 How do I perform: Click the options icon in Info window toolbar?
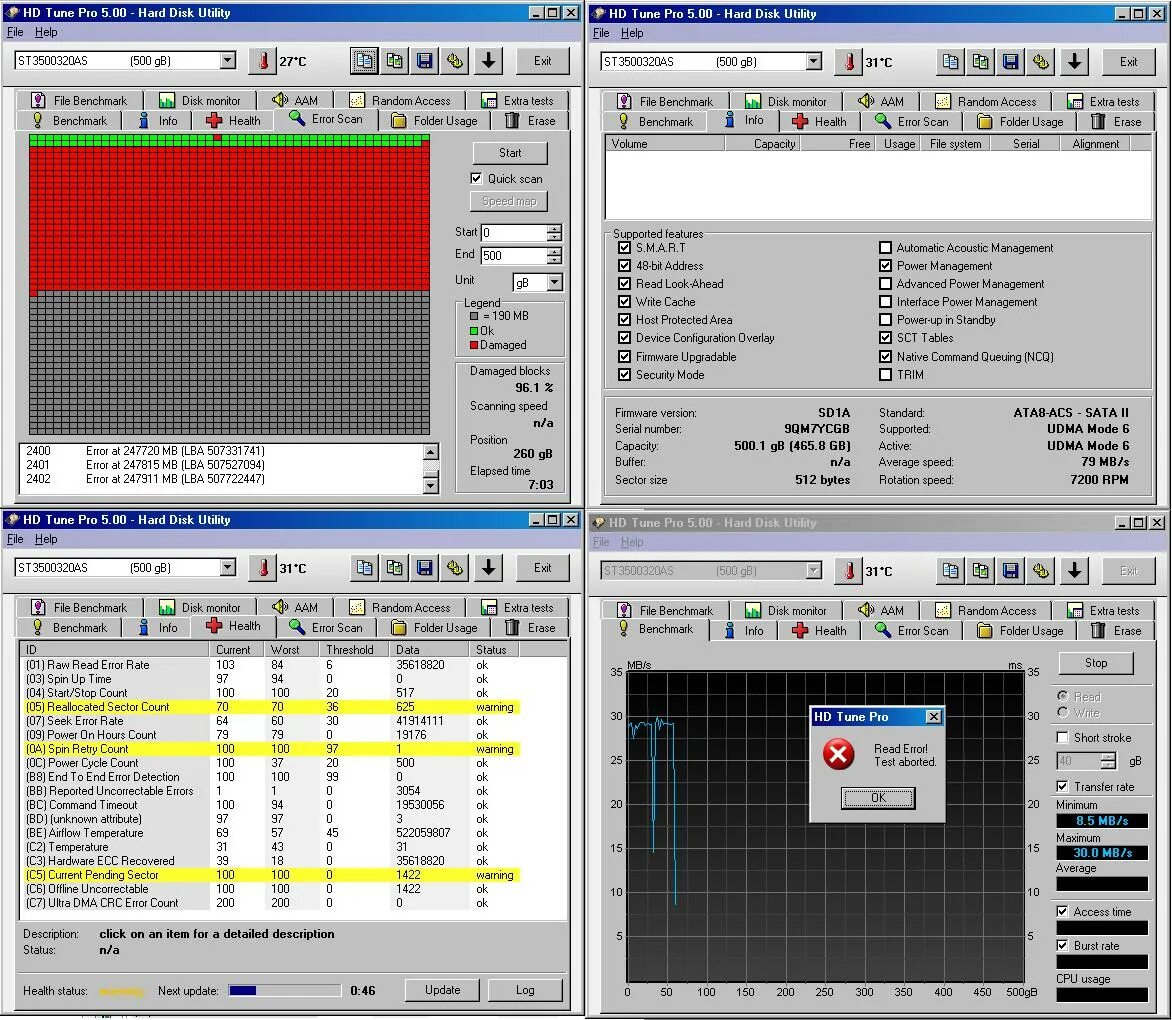[x=1041, y=62]
